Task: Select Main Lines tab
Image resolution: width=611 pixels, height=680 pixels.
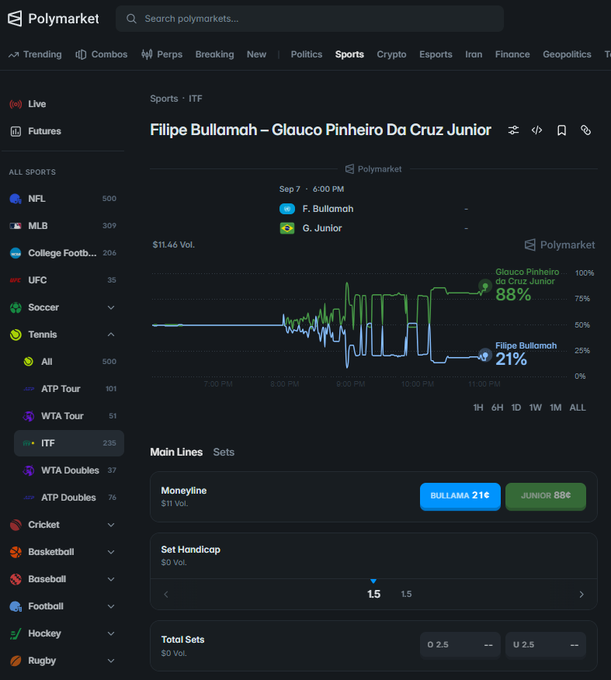Action: pos(176,452)
